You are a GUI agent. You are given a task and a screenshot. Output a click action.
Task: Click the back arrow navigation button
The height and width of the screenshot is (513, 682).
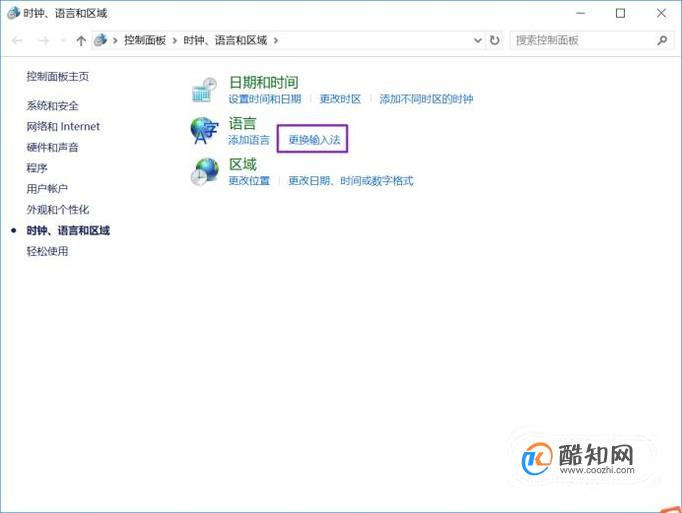point(17,40)
